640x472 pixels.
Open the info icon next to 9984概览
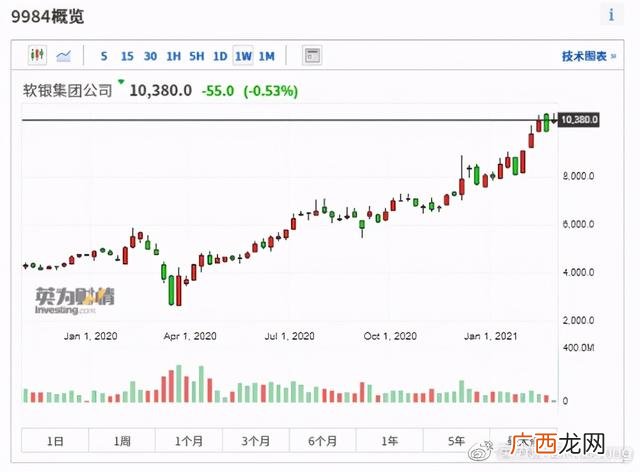611,15
